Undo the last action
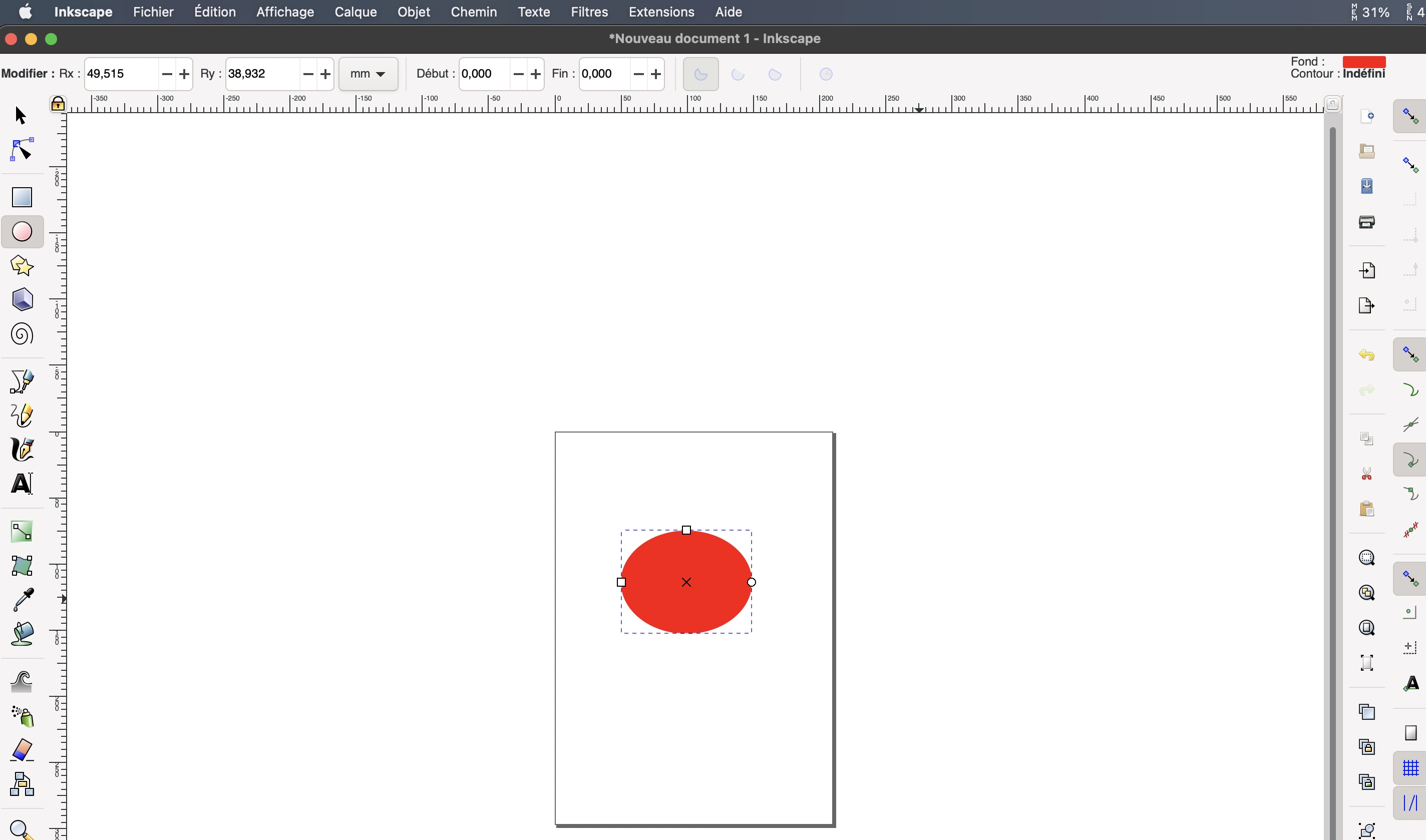The width and height of the screenshot is (1426, 840). tap(1366, 355)
